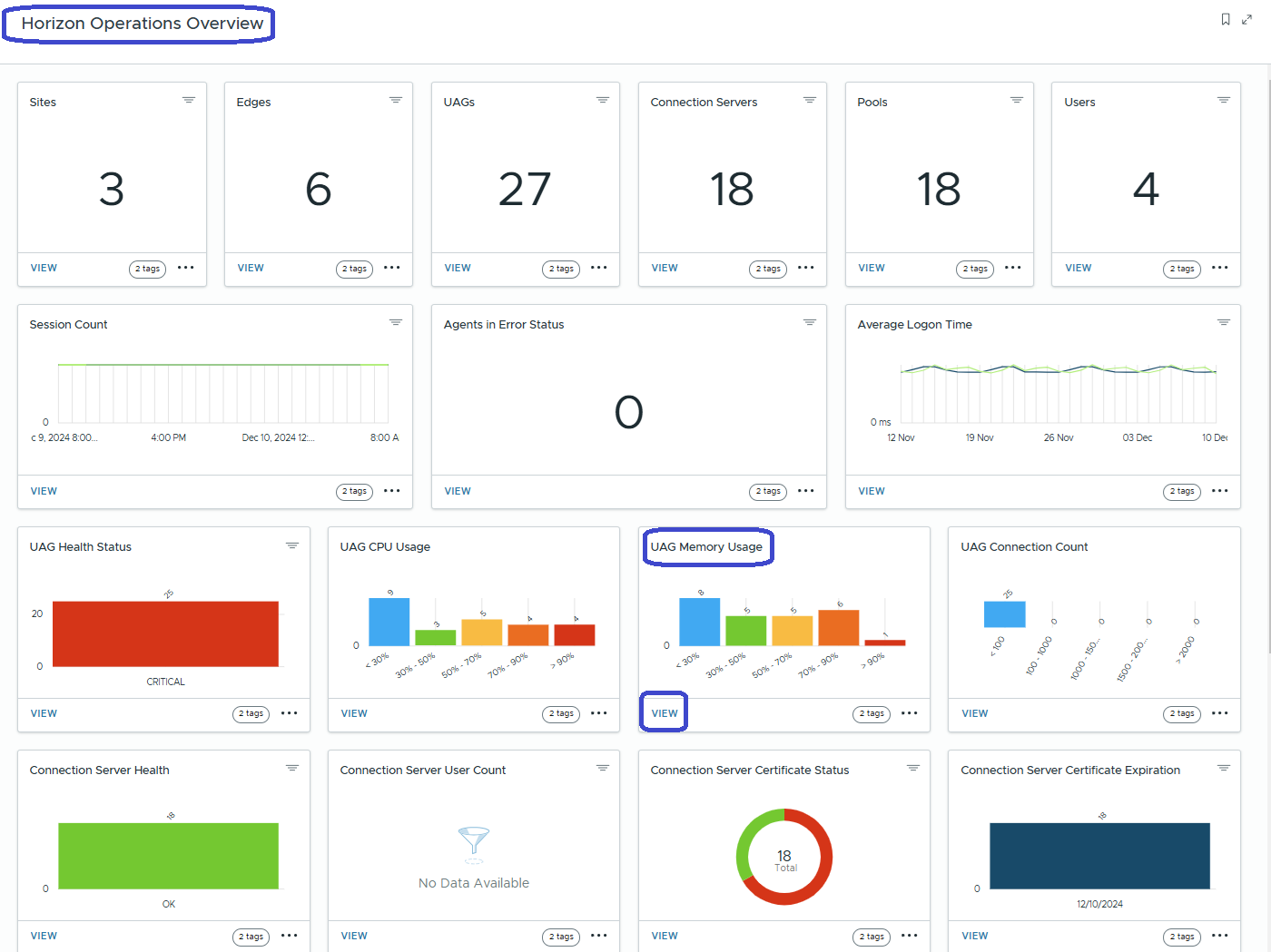Show 2 tags on Pools card
1271x952 pixels.
pyautogui.click(x=975, y=269)
